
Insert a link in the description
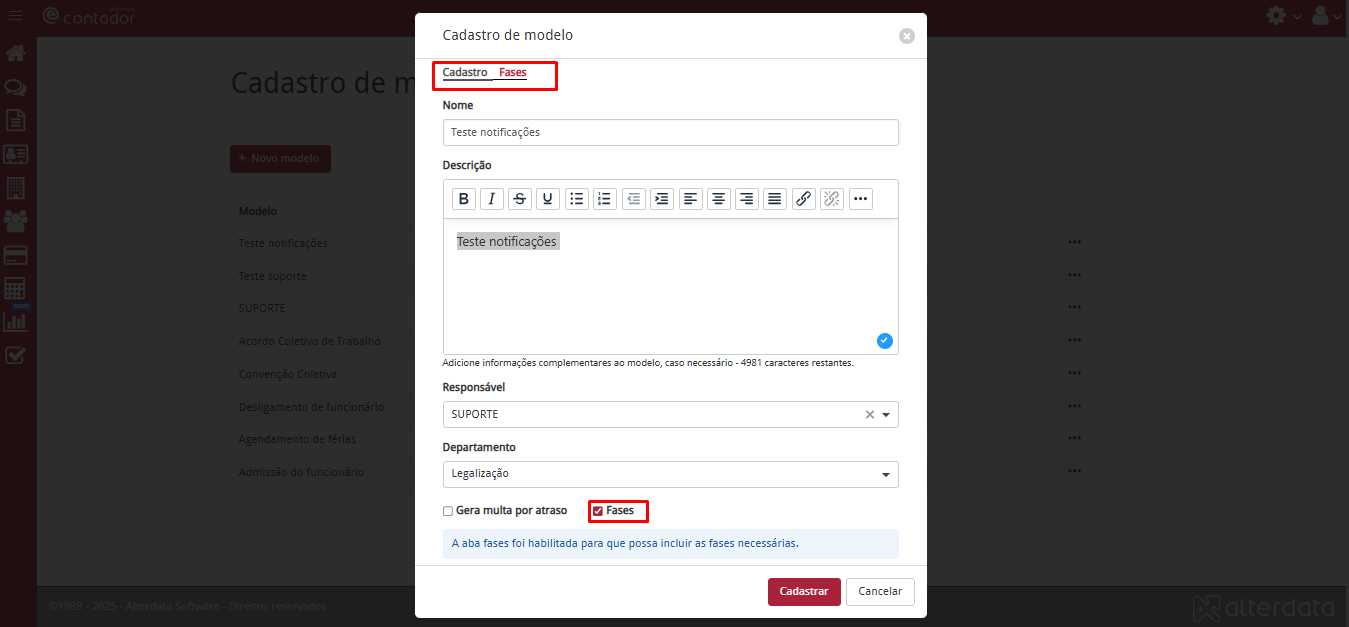coord(803,199)
